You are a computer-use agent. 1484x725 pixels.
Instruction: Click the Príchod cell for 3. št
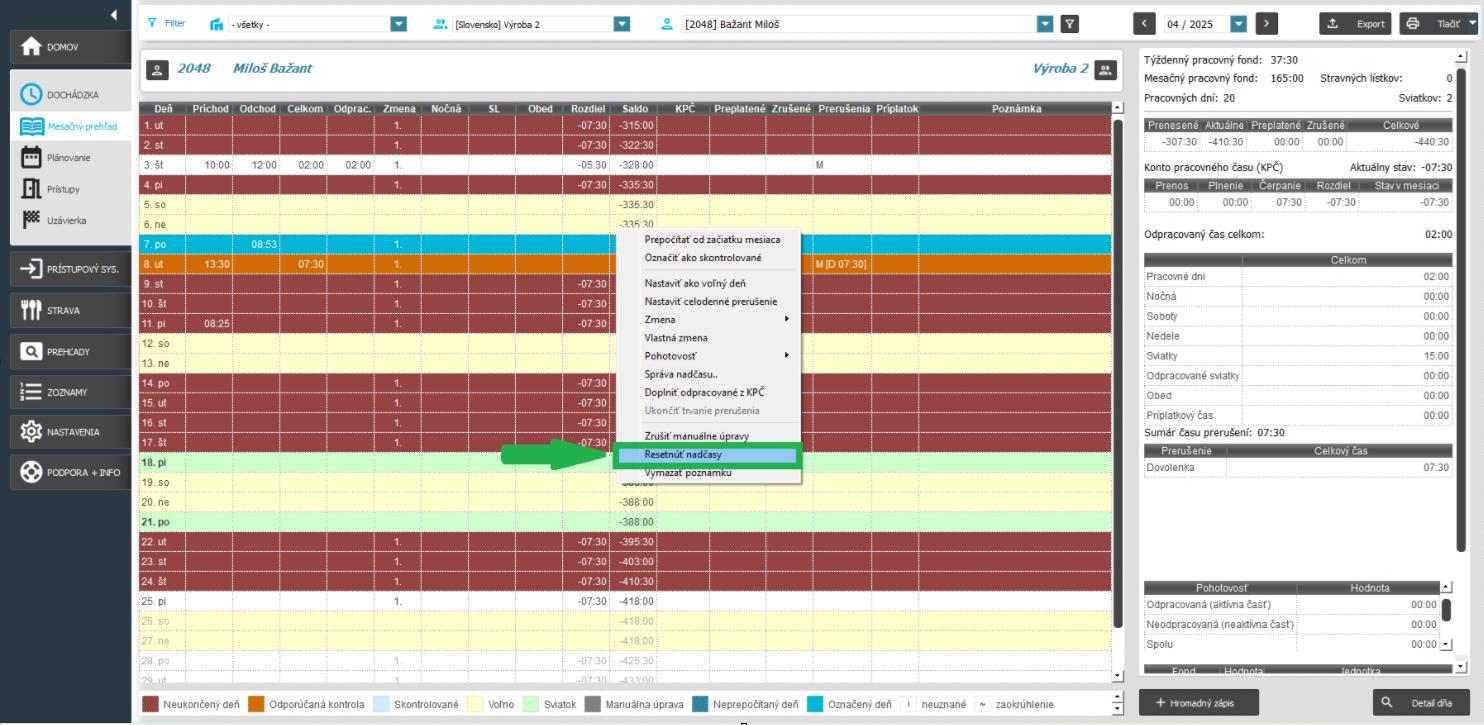pyautogui.click(x=210, y=165)
